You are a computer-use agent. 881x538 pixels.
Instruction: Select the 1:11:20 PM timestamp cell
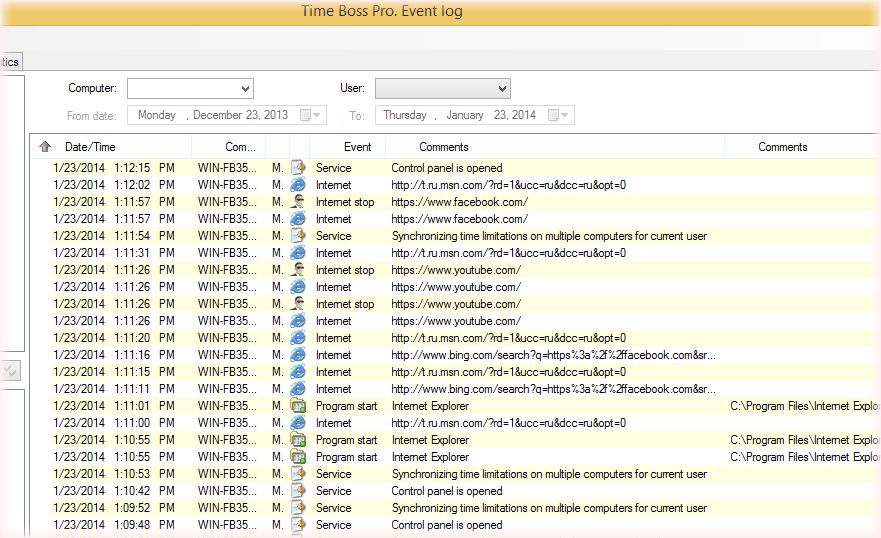[x=114, y=338]
